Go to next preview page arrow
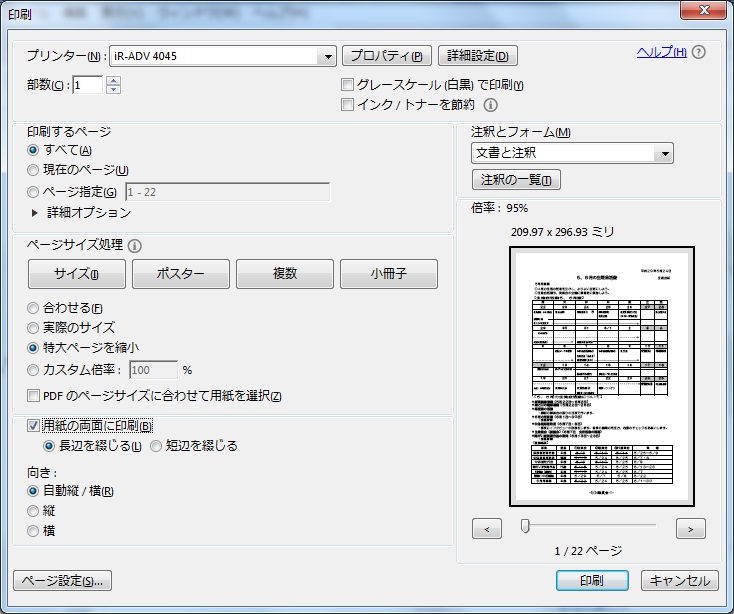734x614 pixels. tap(690, 528)
